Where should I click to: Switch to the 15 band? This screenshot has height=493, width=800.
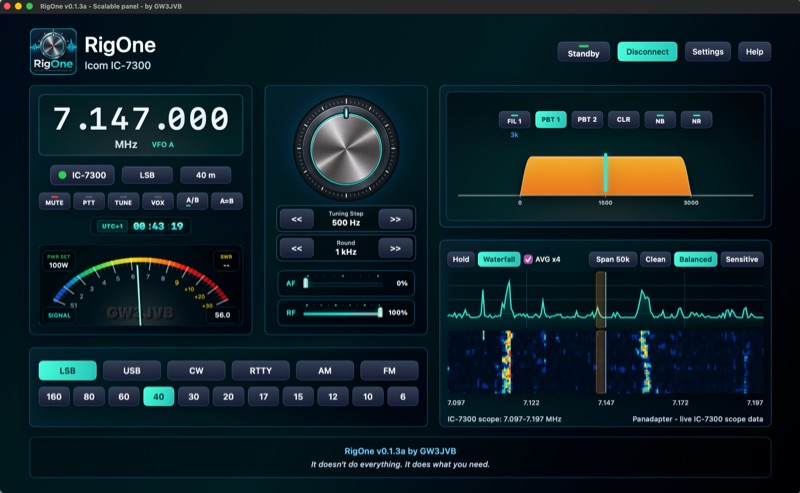(298, 397)
